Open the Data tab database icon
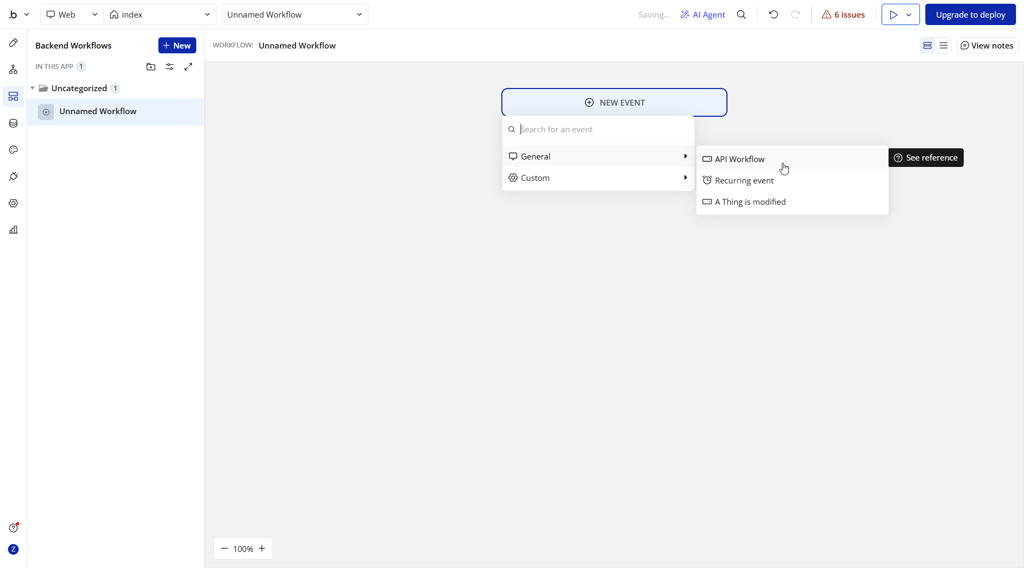 point(13,123)
